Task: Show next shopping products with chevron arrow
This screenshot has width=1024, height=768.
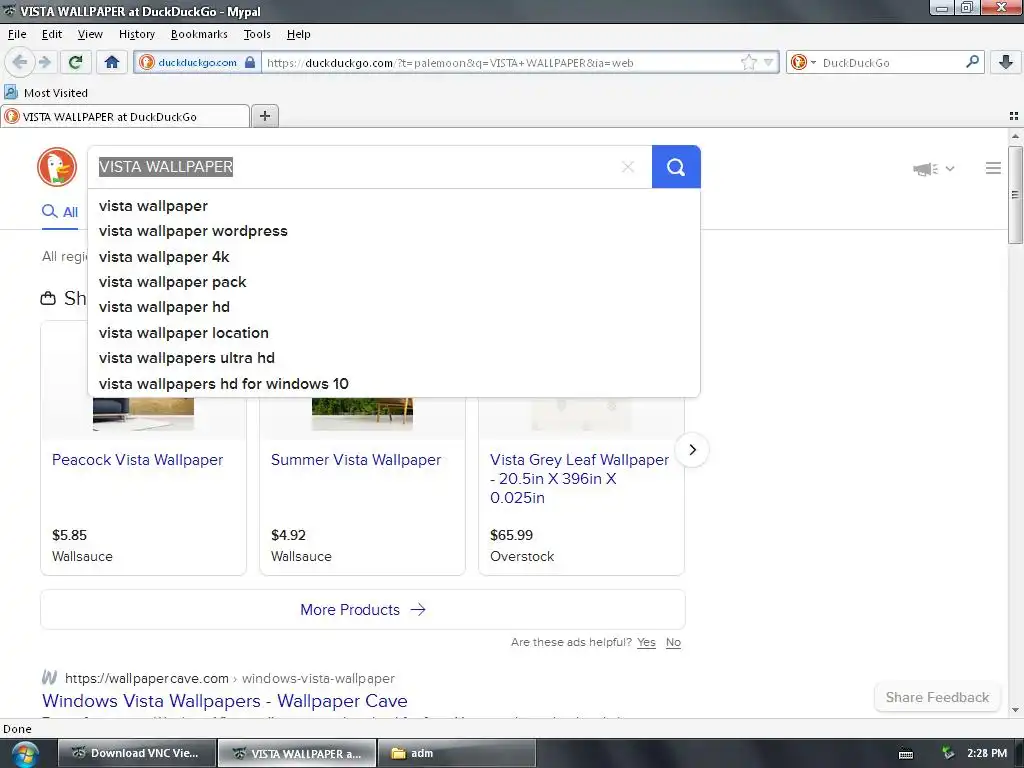Action: click(x=692, y=450)
